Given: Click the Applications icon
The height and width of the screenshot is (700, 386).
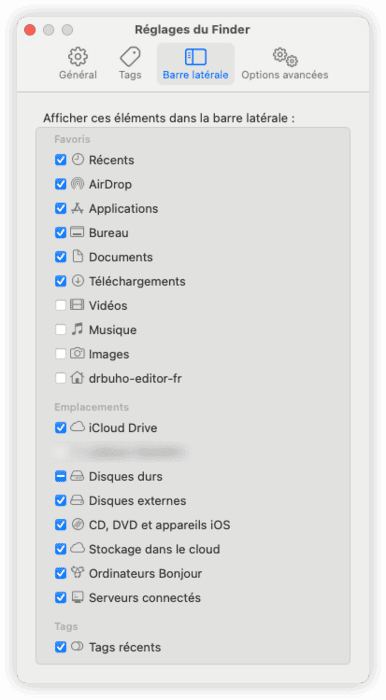Looking at the screenshot, I should click(78, 208).
